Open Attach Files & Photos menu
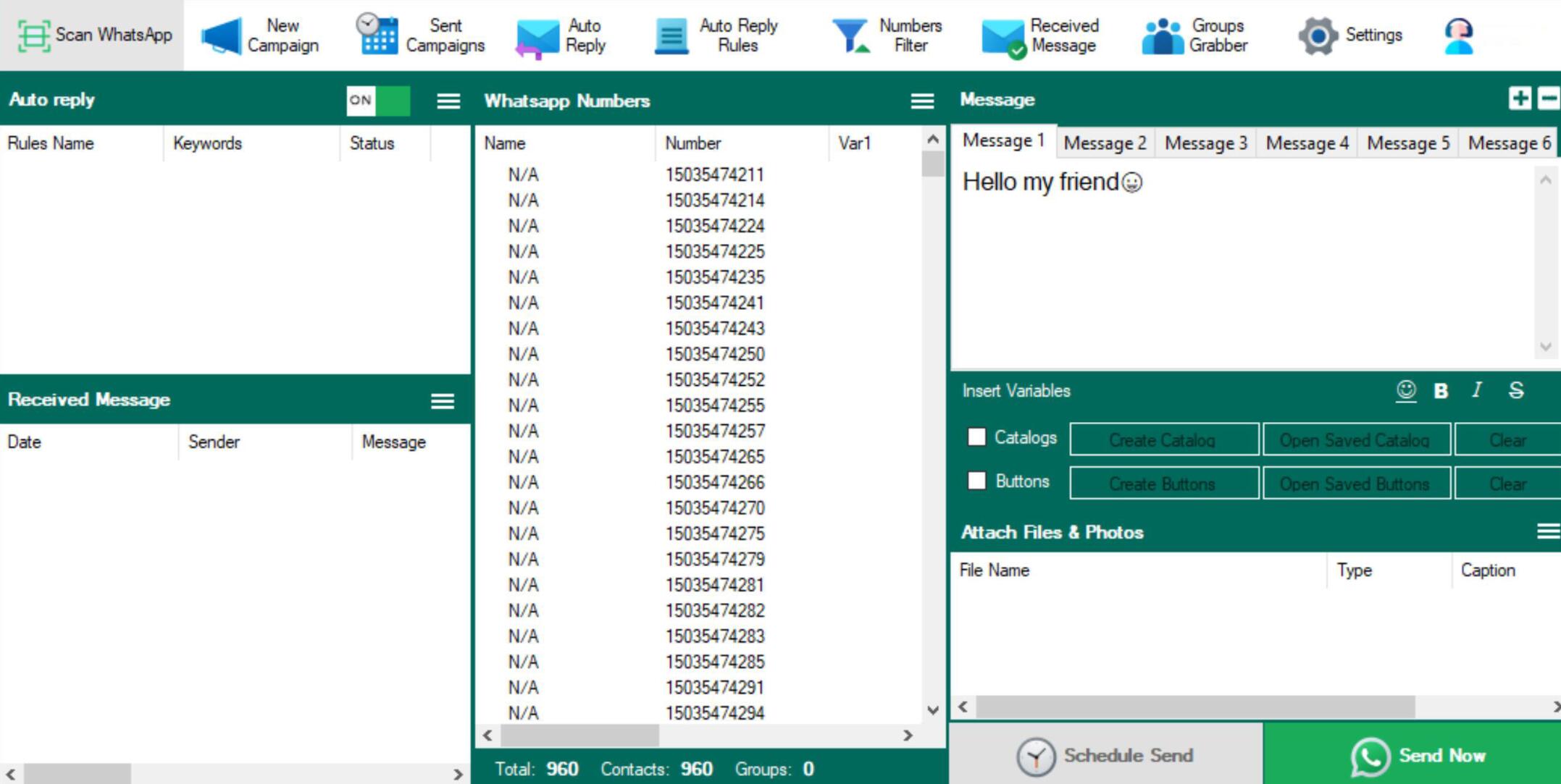 1547,532
